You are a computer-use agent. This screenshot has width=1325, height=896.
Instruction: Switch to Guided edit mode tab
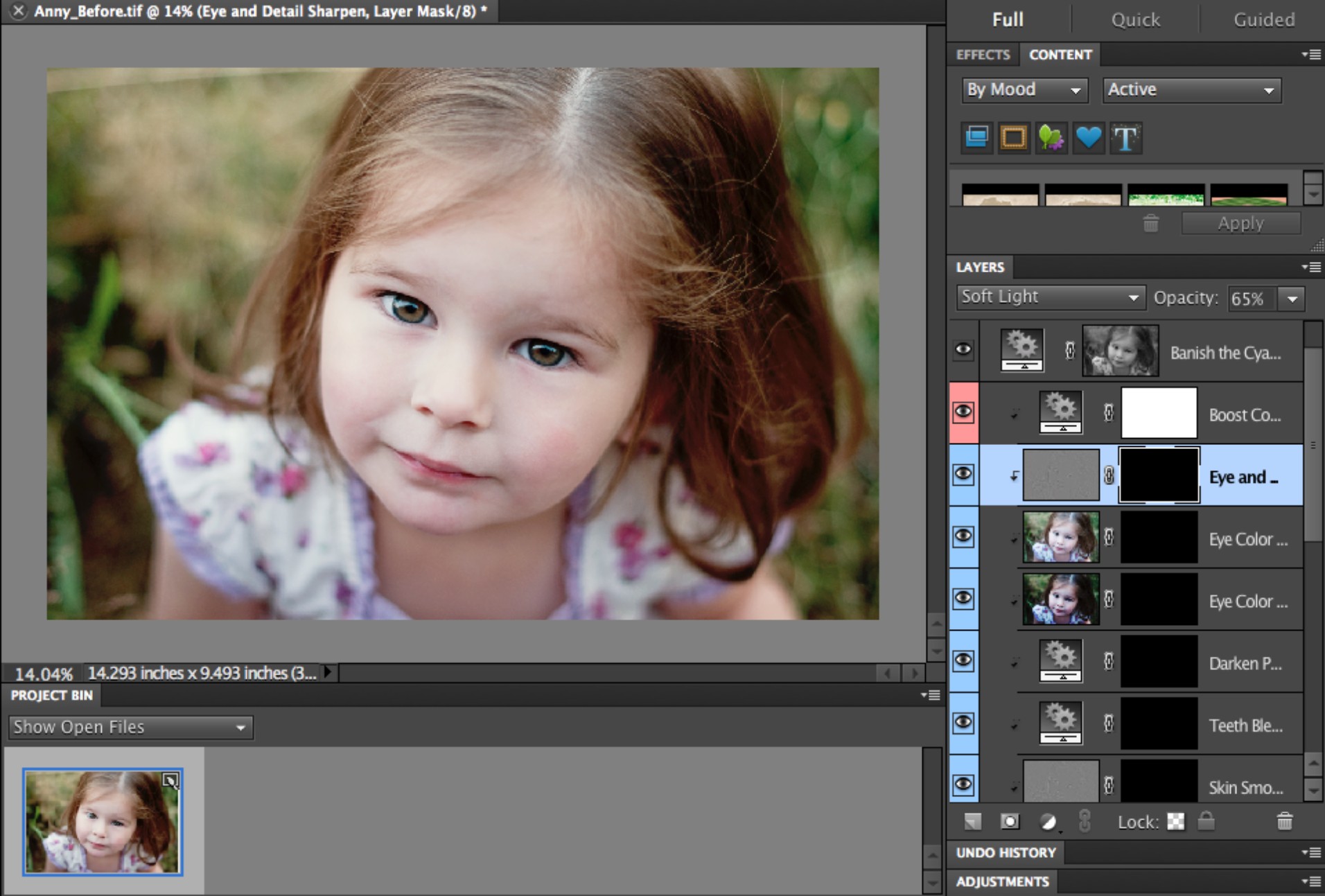(x=1264, y=19)
